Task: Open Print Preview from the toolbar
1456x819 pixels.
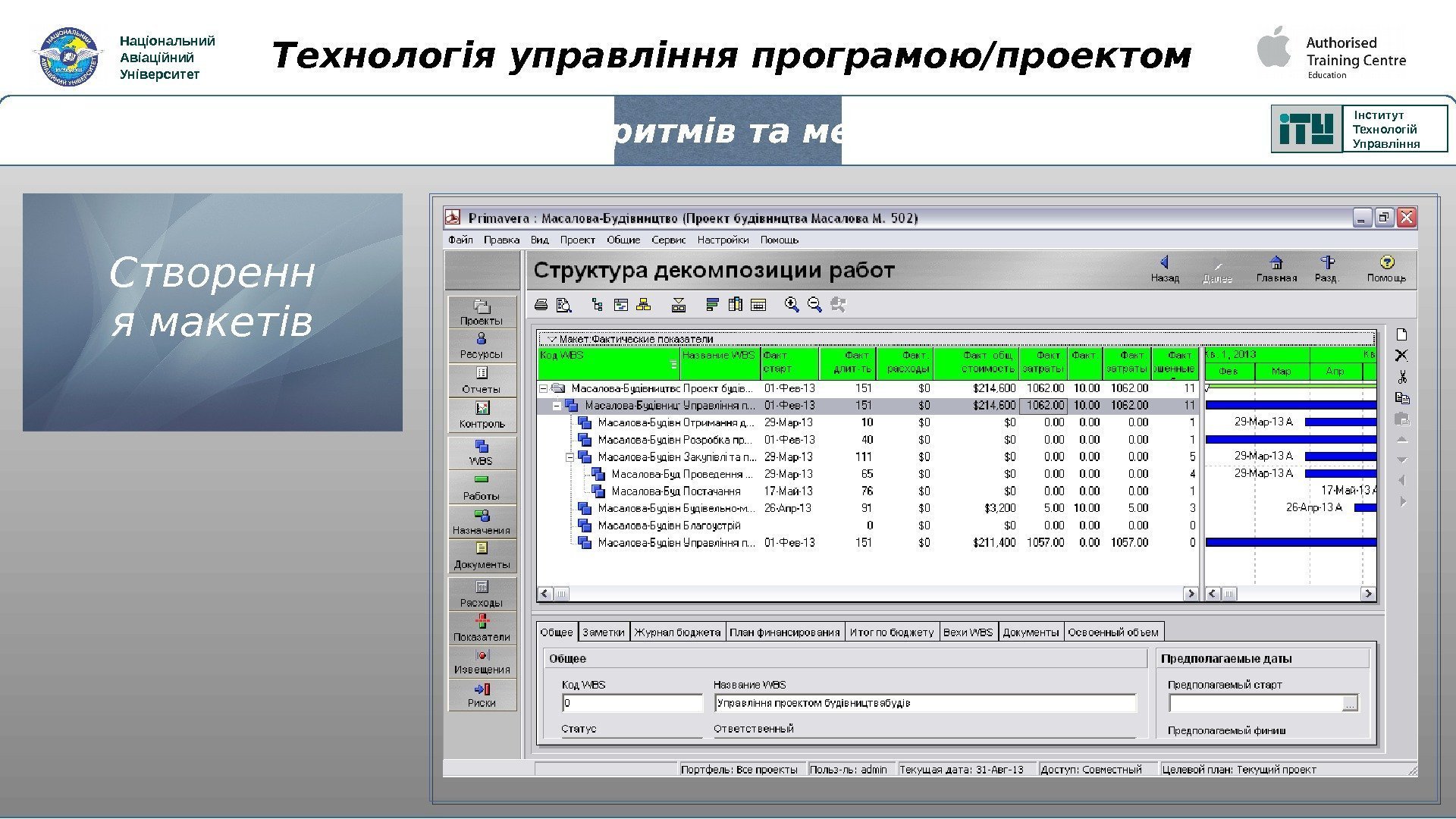Action: click(563, 305)
